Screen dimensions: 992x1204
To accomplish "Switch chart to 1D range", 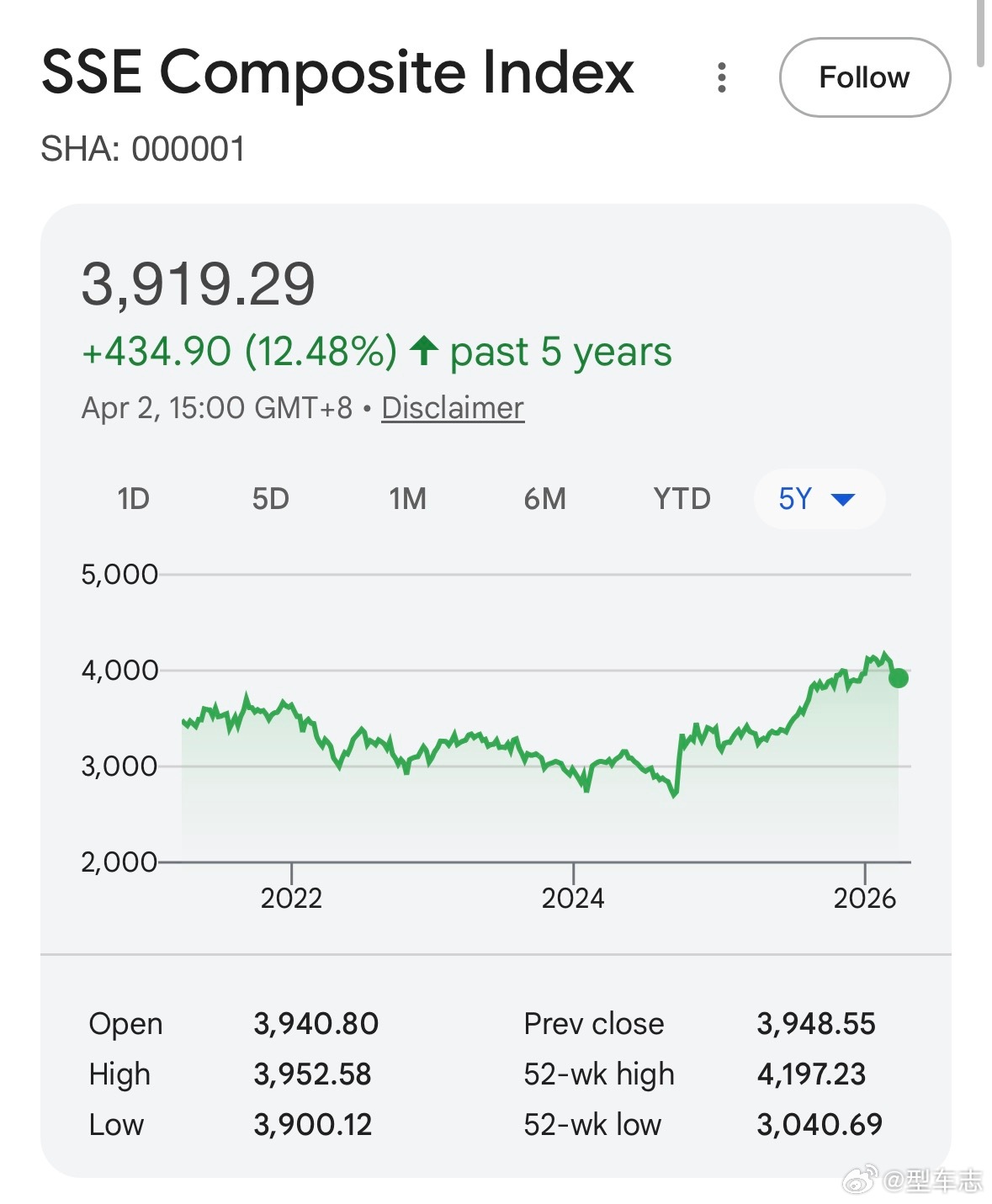I will 133,499.
